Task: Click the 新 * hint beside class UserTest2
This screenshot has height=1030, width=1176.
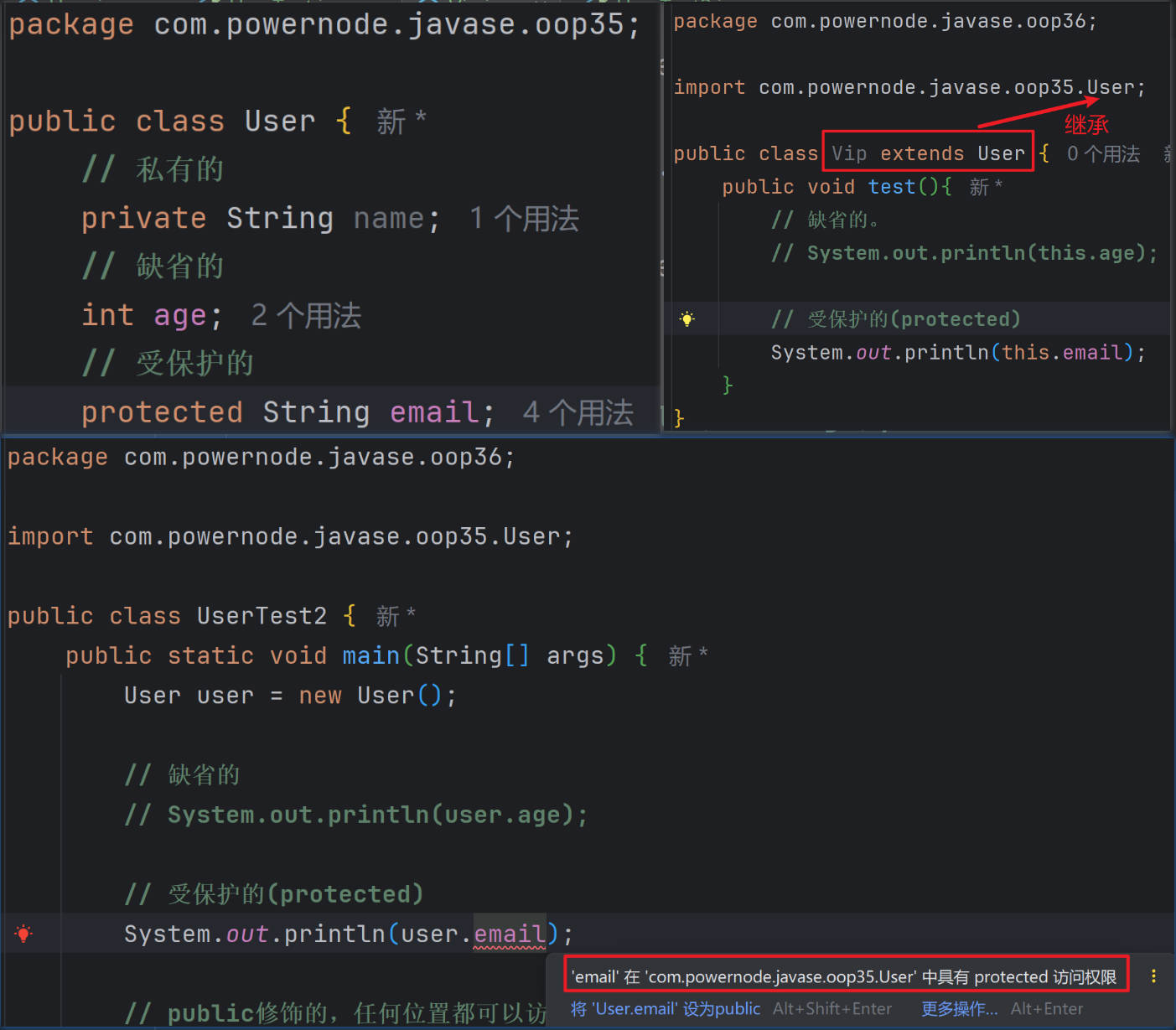Action: tap(395, 616)
